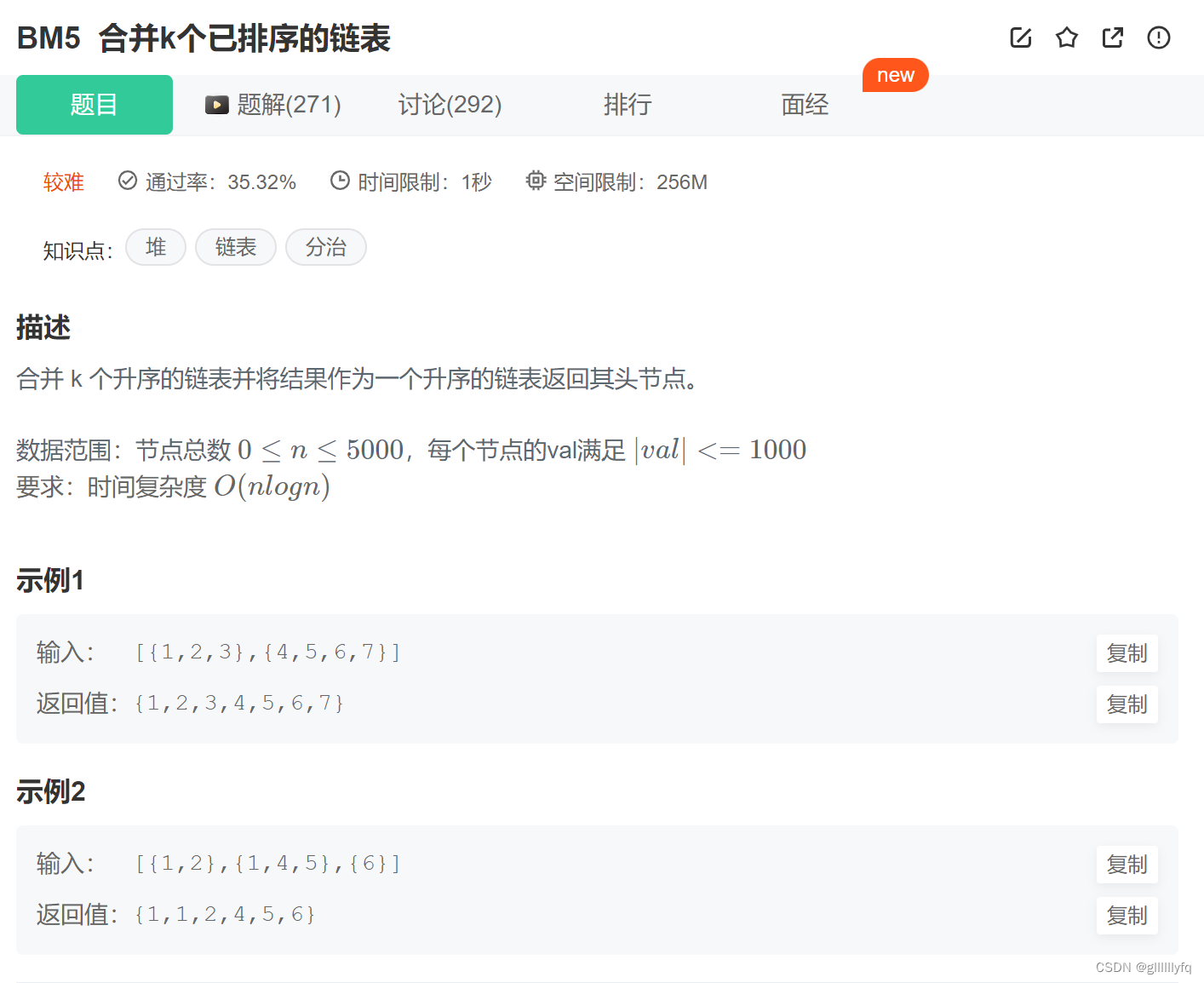This screenshot has height=983, width=1204.
Task: Click the 时间限制: 1秒 text
Action: pyautogui.click(x=425, y=182)
